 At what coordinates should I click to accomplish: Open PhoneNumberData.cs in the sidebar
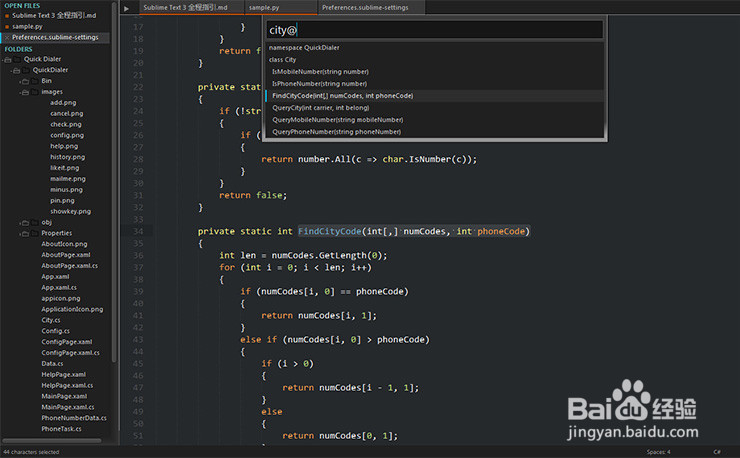coord(74,418)
